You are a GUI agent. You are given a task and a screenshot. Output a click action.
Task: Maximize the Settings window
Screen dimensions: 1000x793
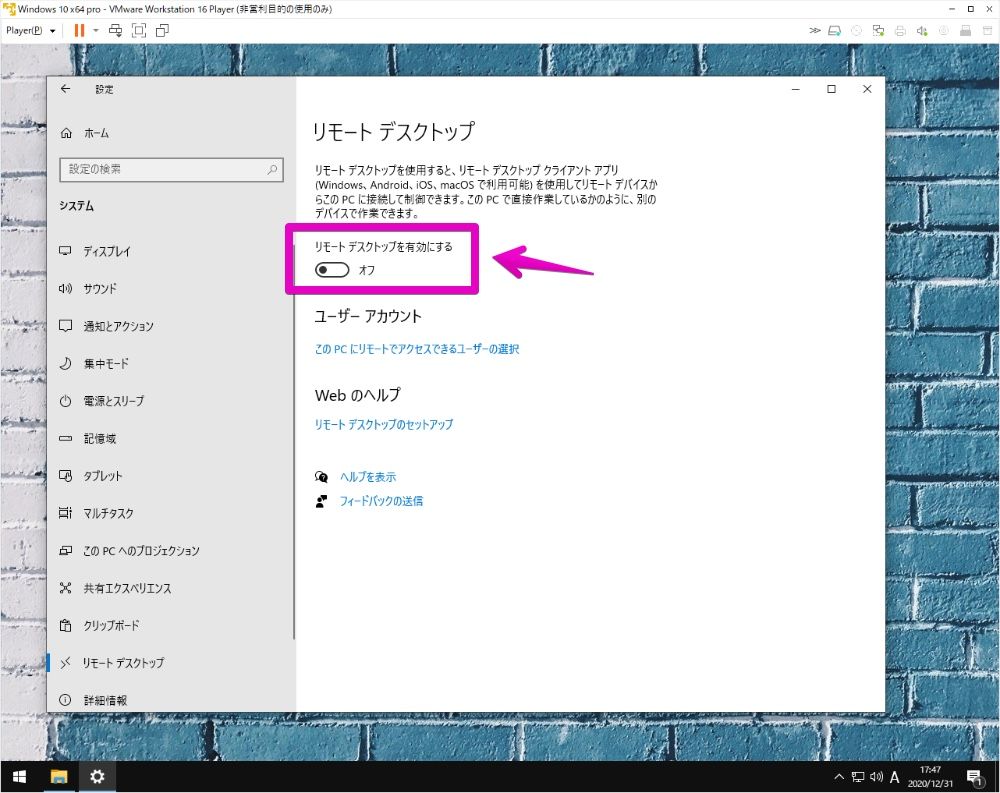pos(831,89)
